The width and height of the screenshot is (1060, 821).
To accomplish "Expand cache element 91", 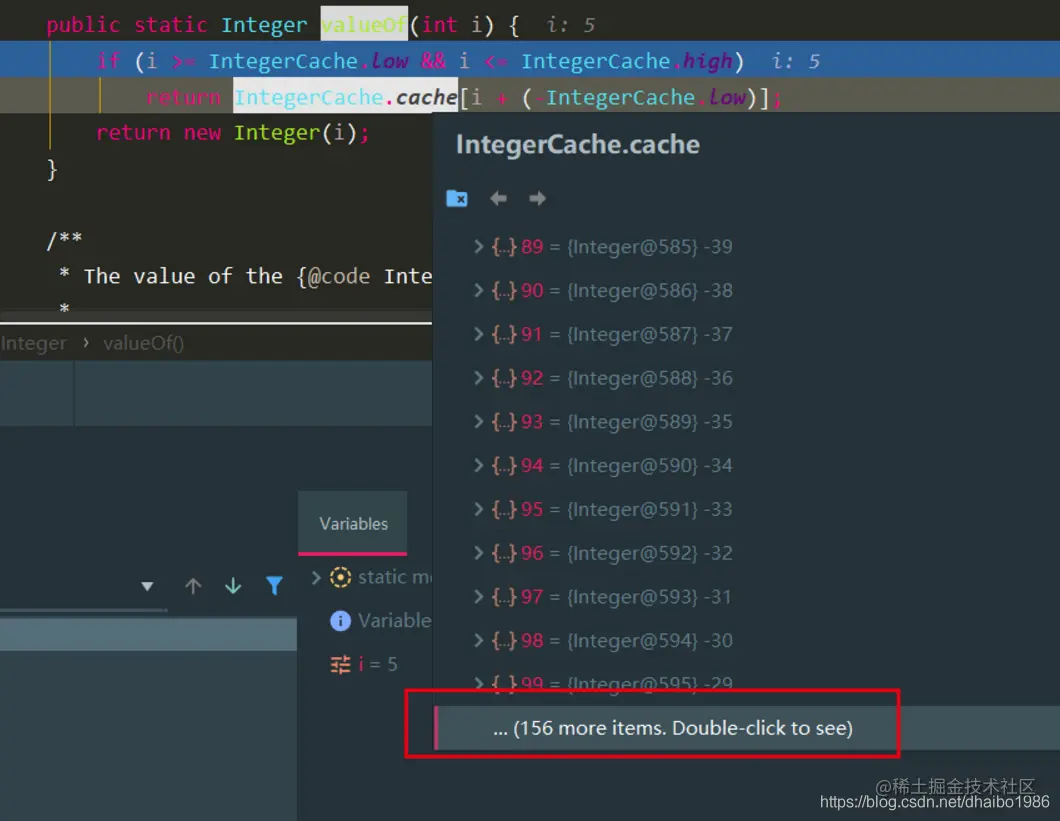I will pyautogui.click(x=479, y=334).
